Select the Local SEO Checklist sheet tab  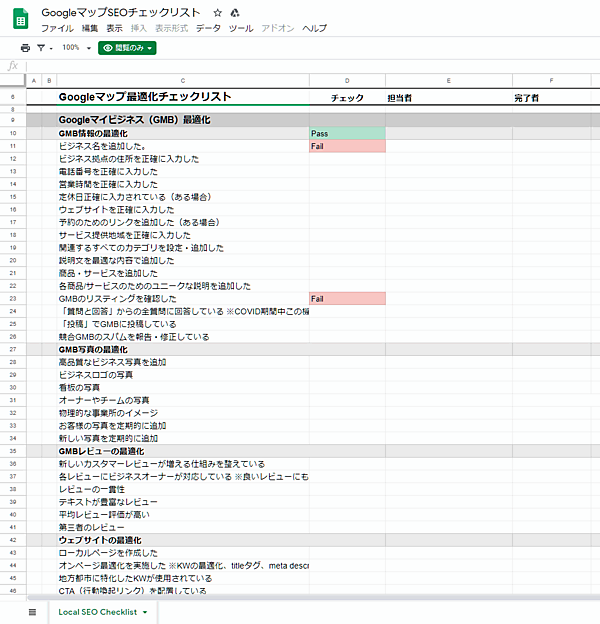click(x=97, y=611)
